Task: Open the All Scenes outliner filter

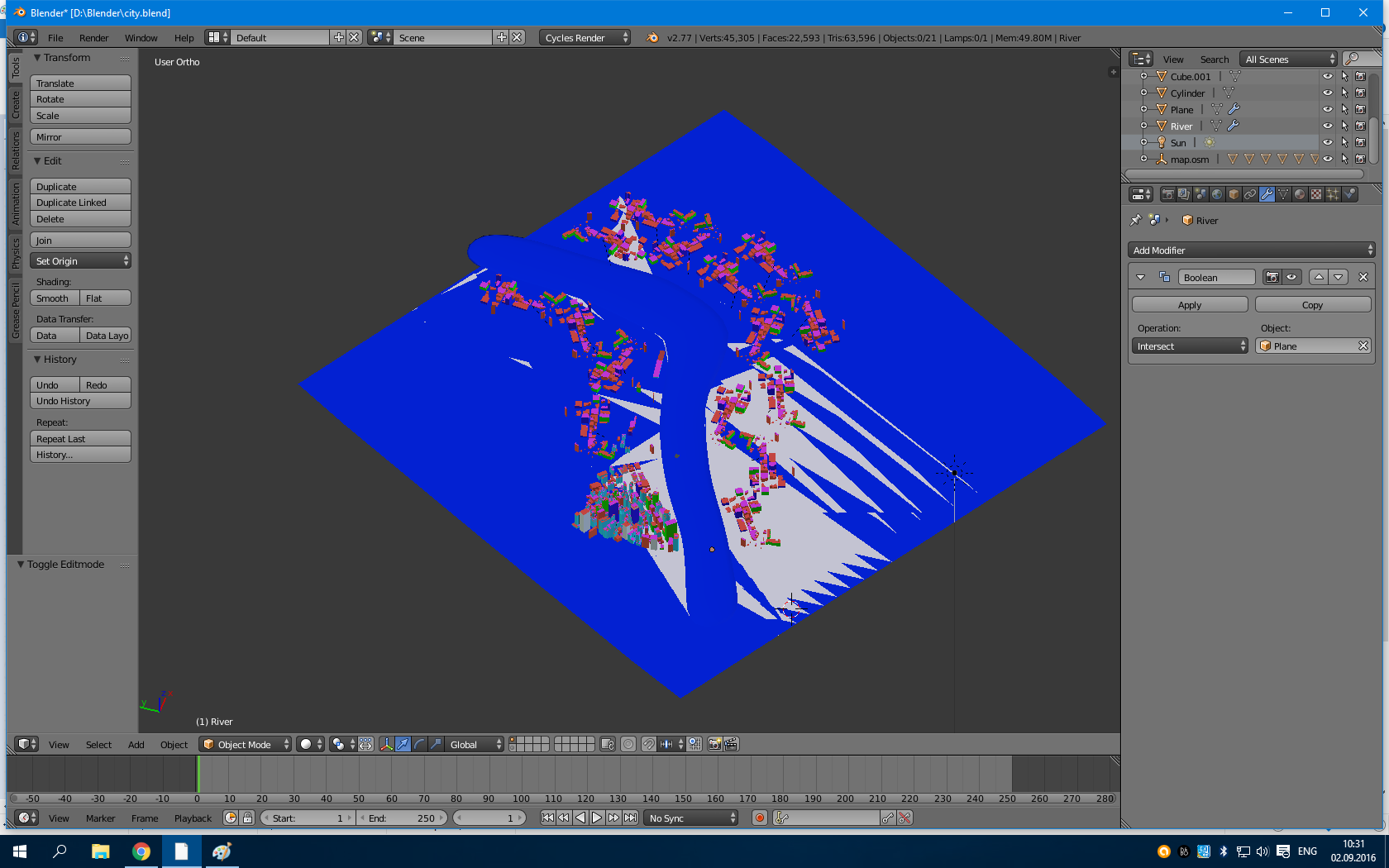Action: click(1289, 59)
